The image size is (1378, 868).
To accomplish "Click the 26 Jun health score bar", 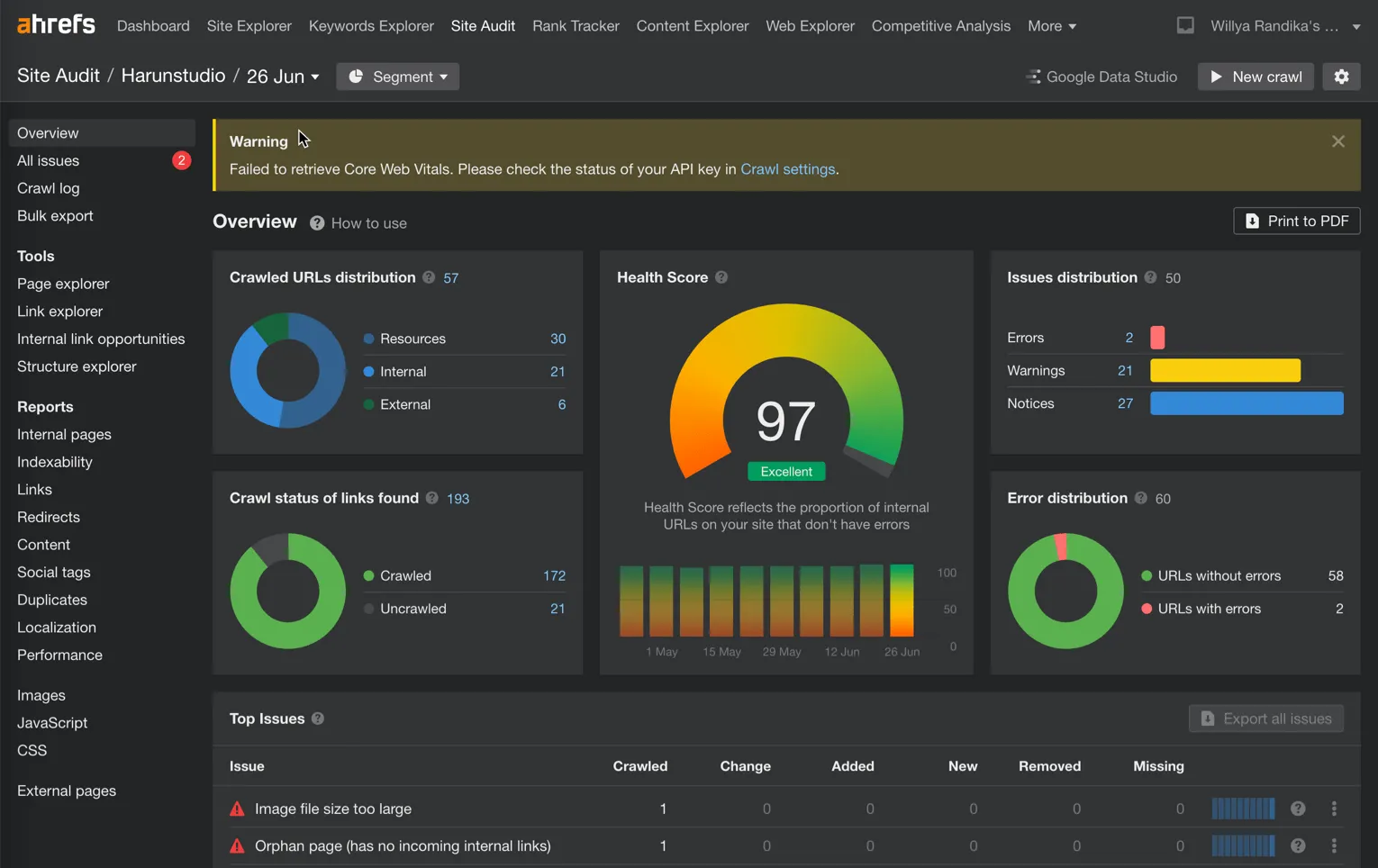I will (902, 601).
